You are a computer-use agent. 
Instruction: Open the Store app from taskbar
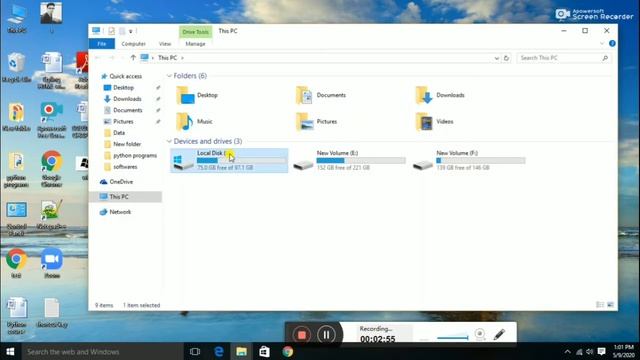click(264, 351)
